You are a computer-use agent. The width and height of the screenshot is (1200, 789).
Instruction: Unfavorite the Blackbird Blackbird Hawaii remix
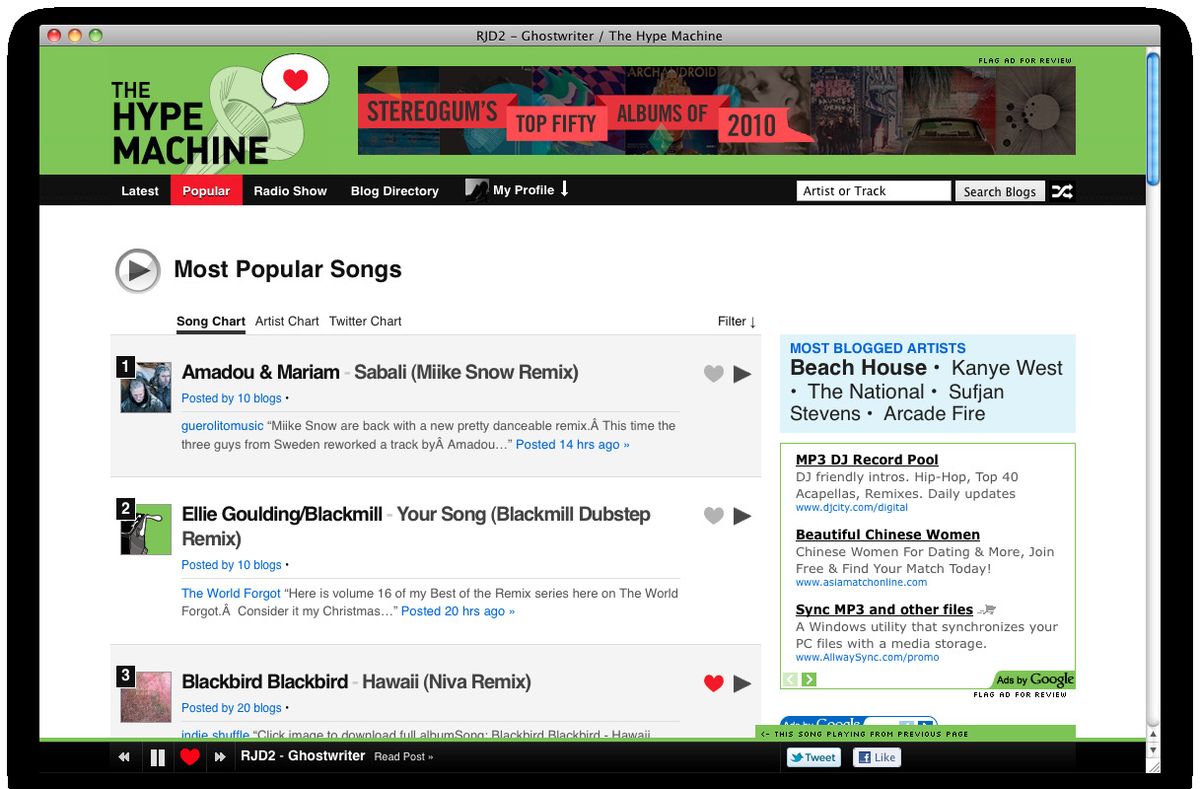pos(713,683)
